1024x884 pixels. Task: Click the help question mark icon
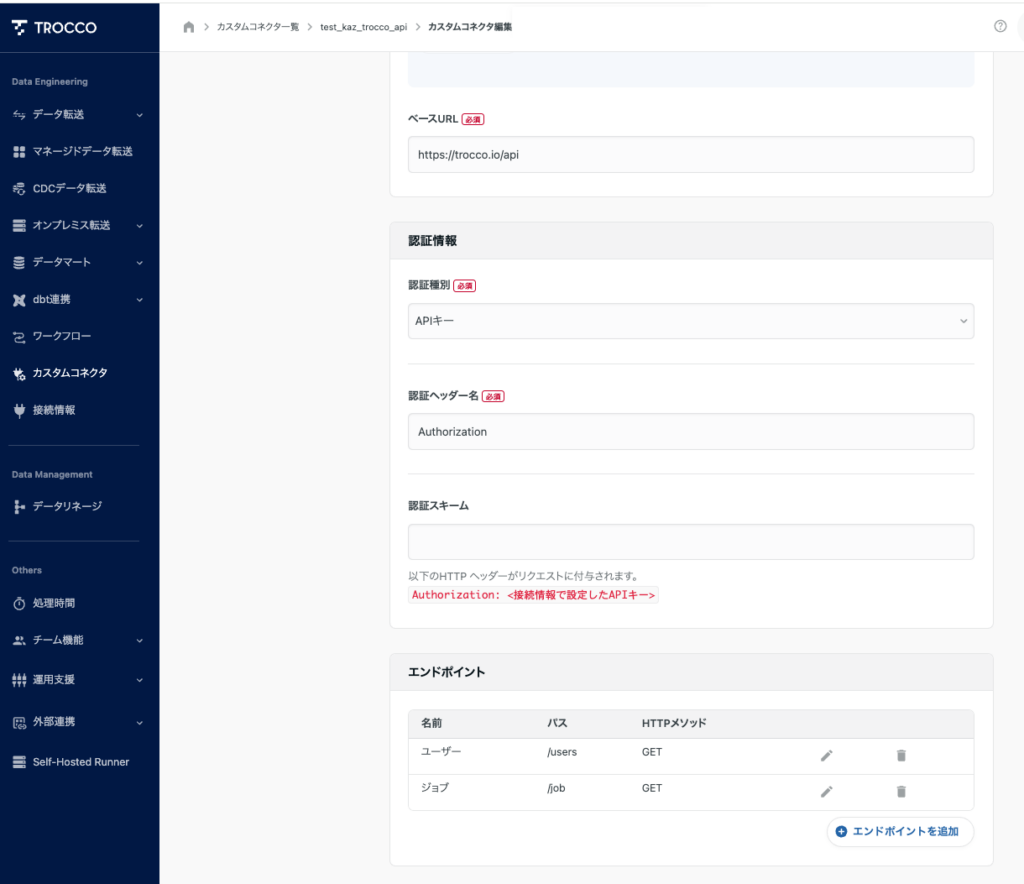tap(1000, 27)
